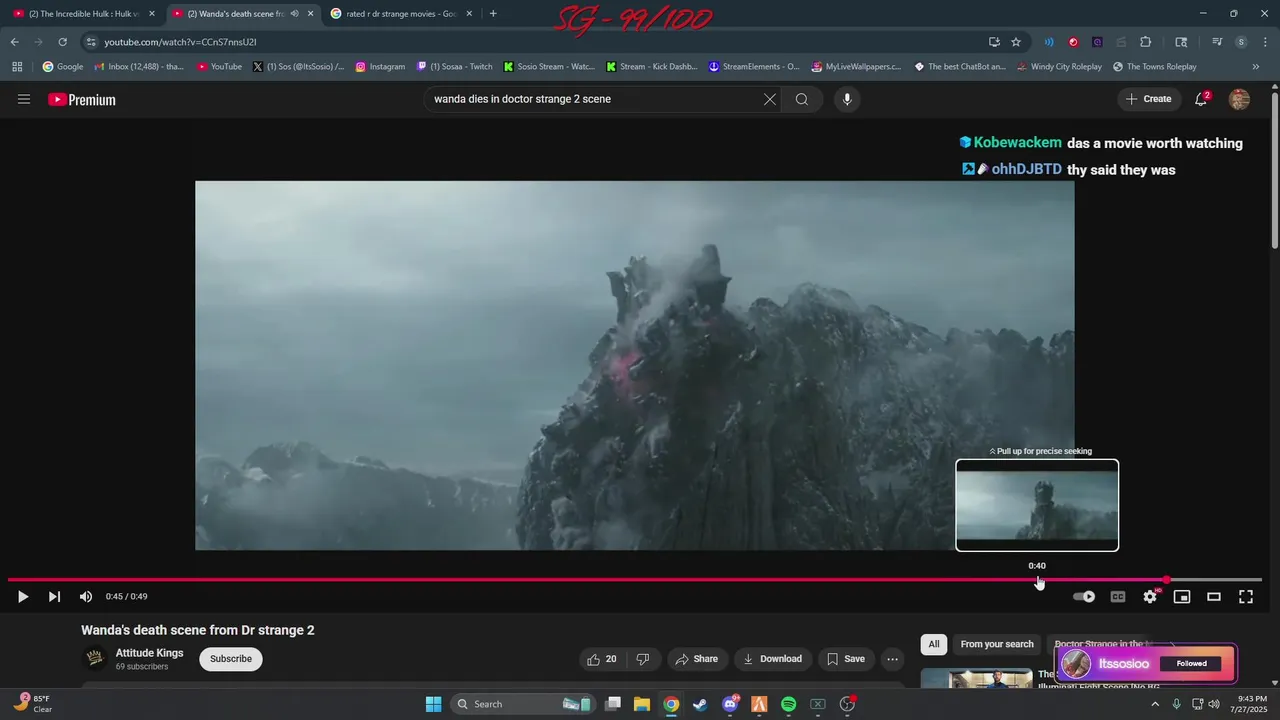Screen dimensions: 1280x720
Task: Install app icon in the address bar
Action: point(994,42)
